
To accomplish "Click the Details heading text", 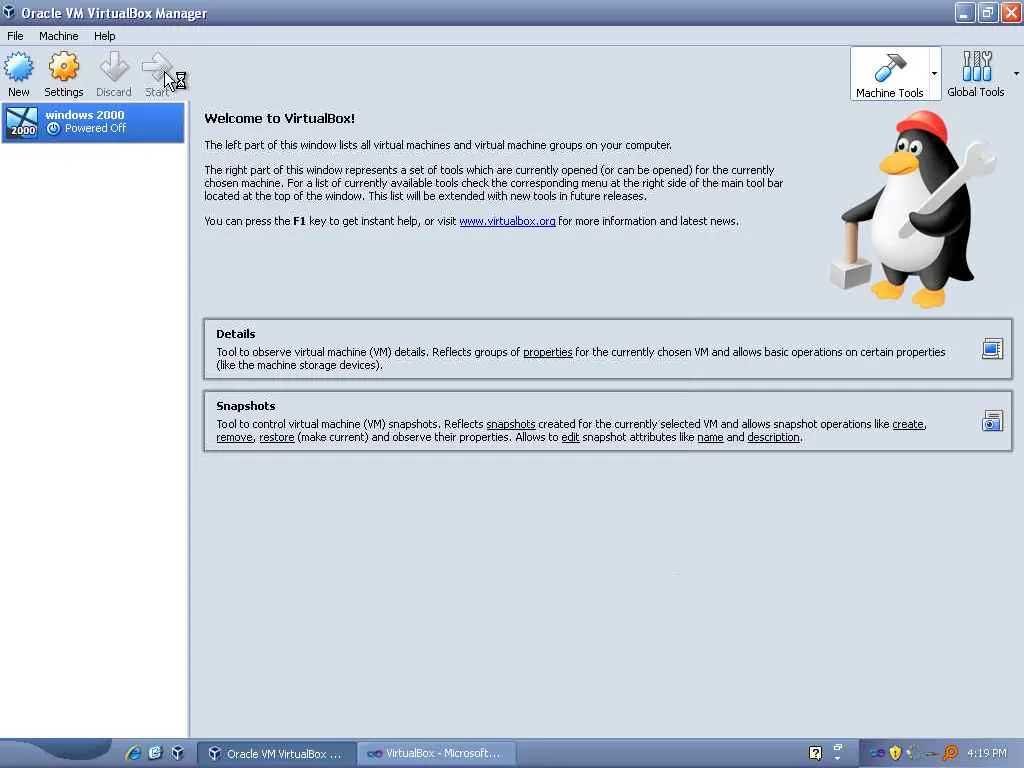I will coord(236,334).
